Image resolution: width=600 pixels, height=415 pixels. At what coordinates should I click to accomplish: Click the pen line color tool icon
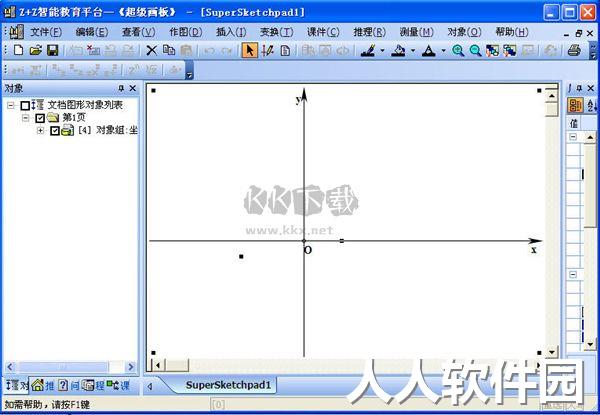coord(368,50)
